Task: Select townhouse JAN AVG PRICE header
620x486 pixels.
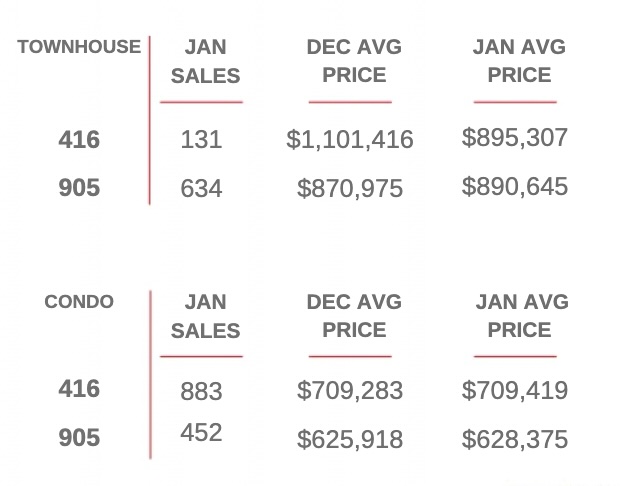Action: coord(519,61)
